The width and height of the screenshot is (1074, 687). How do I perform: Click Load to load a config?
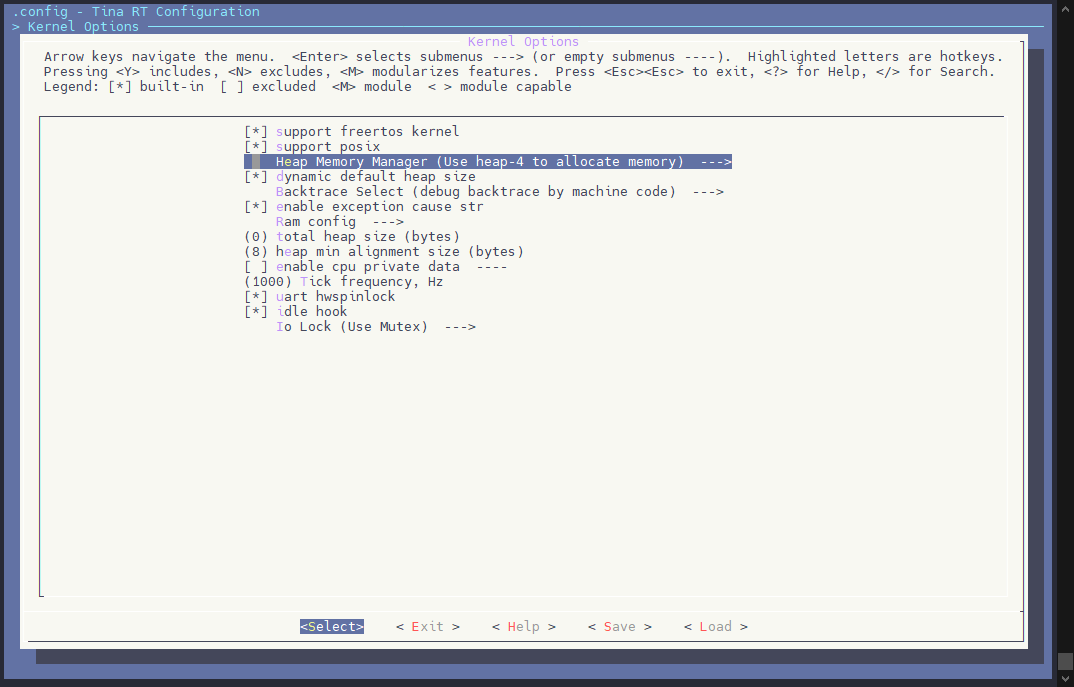coord(716,627)
